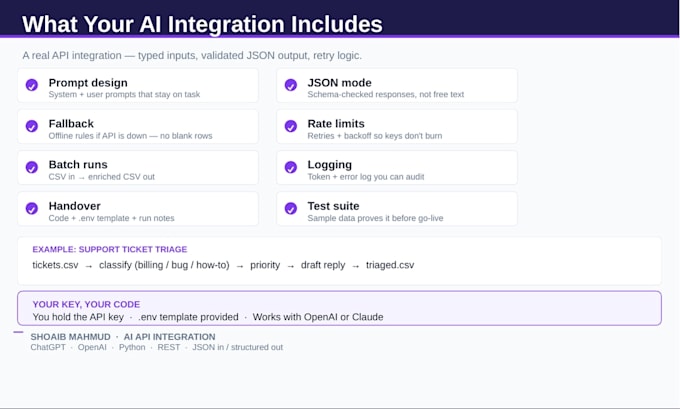The width and height of the screenshot is (680, 409).
Task: Select the 'Rate limits' heading
Action: click(336, 124)
